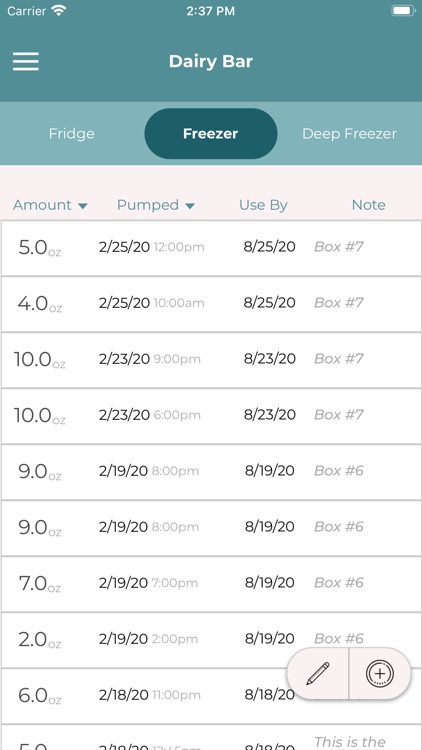The width and height of the screenshot is (422, 750).
Task: Toggle sort arrow next to Pumped
Action: pyautogui.click(x=190, y=206)
